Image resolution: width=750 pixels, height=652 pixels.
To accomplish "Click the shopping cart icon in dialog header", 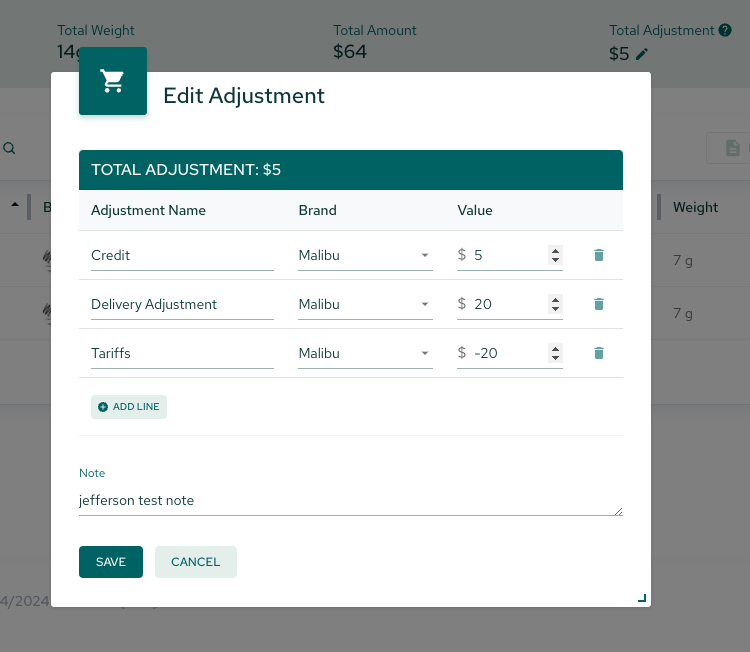I will point(112,81).
